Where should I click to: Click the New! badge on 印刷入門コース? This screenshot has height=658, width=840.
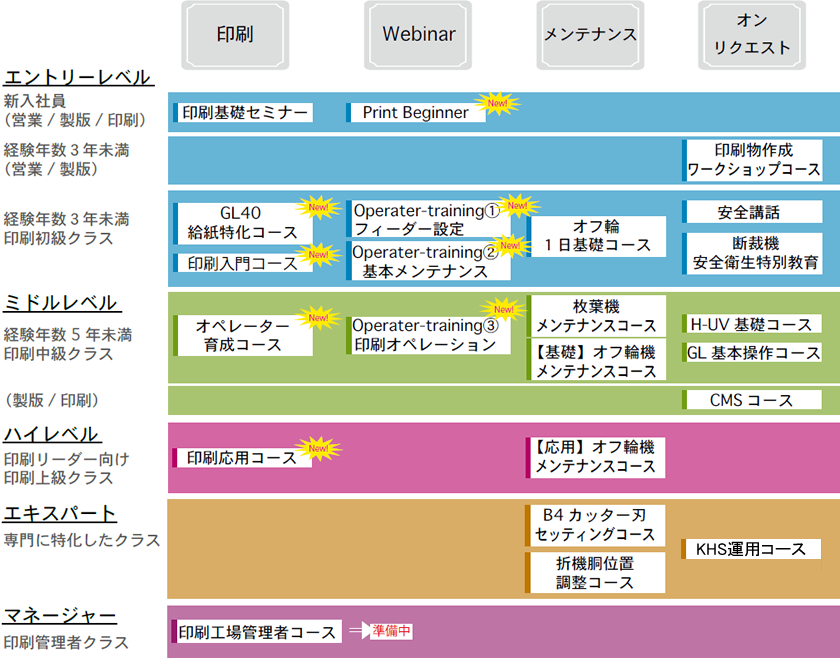(318, 255)
